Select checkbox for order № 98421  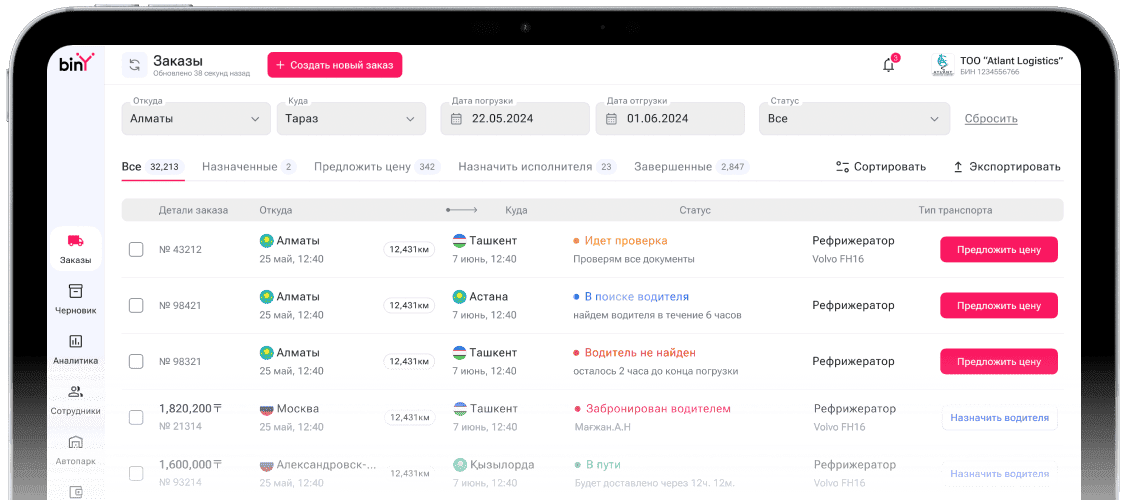point(136,306)
